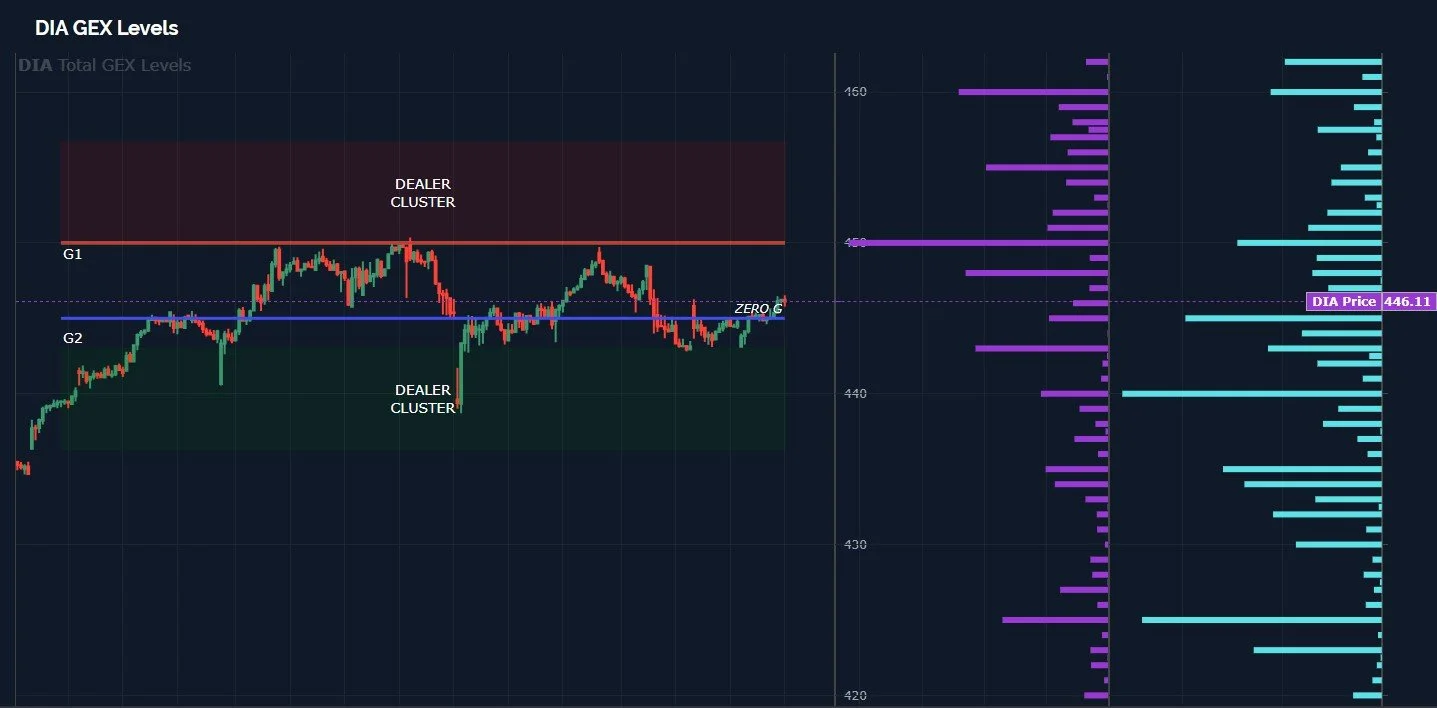The width and height of the screenshot is (1437, 708).
Task: Click the long cyan bar at 440
Action: pyautogui.click(x=1252, y=394)
